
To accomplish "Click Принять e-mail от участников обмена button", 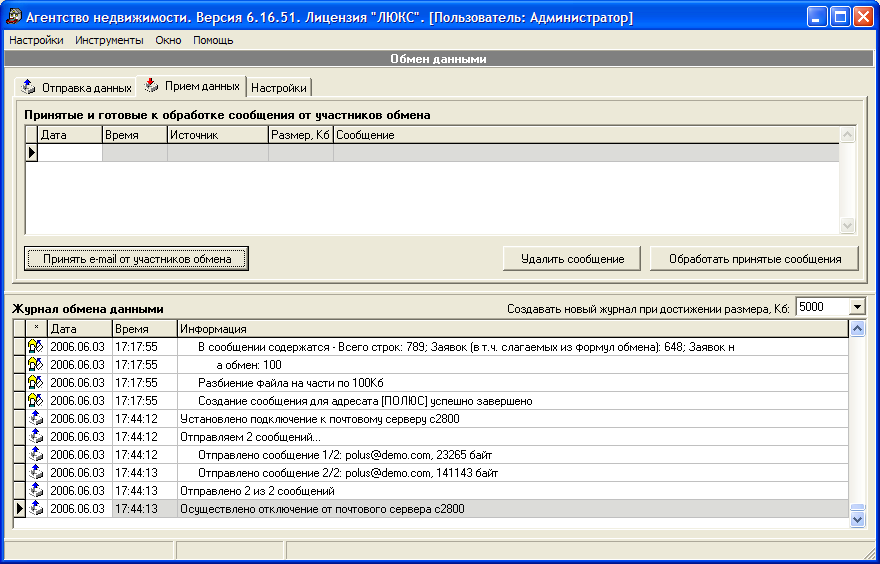I will (136, 259).
